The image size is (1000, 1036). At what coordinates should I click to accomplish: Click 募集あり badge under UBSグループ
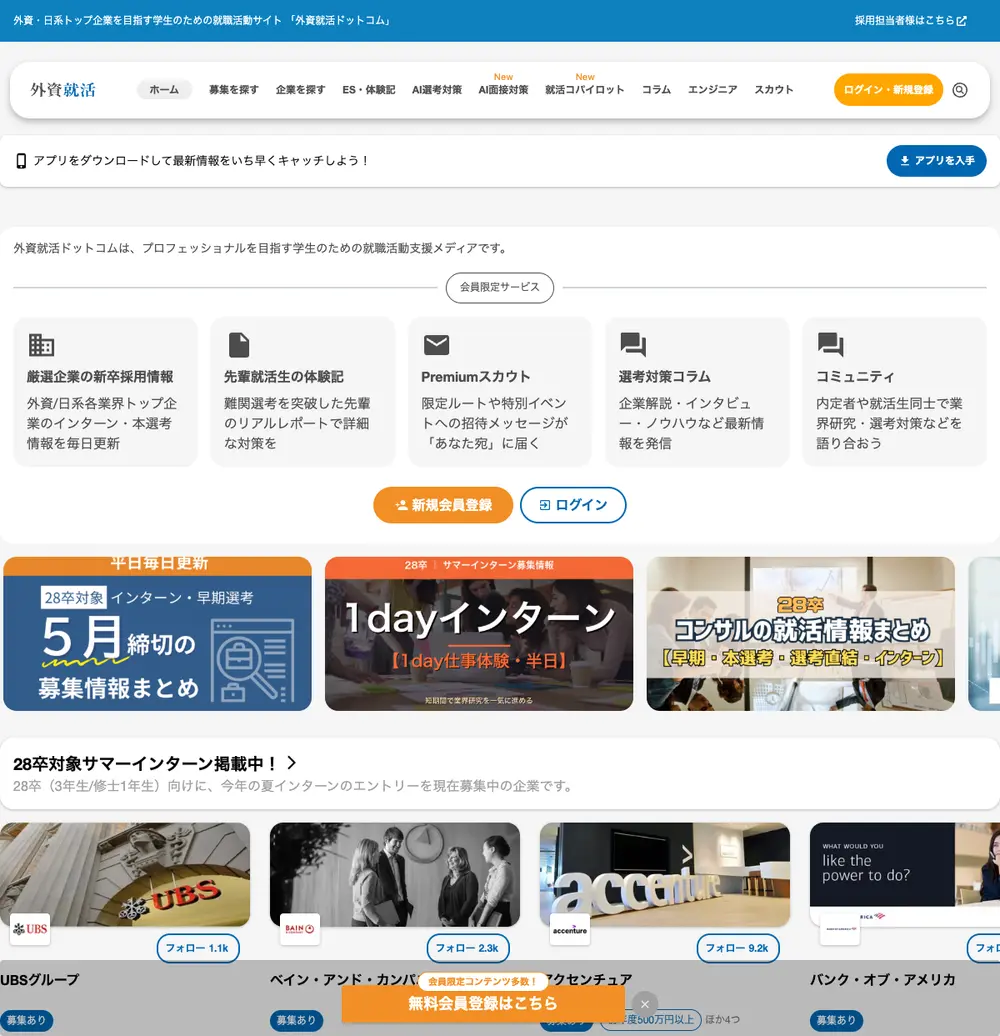(26, 1020)
